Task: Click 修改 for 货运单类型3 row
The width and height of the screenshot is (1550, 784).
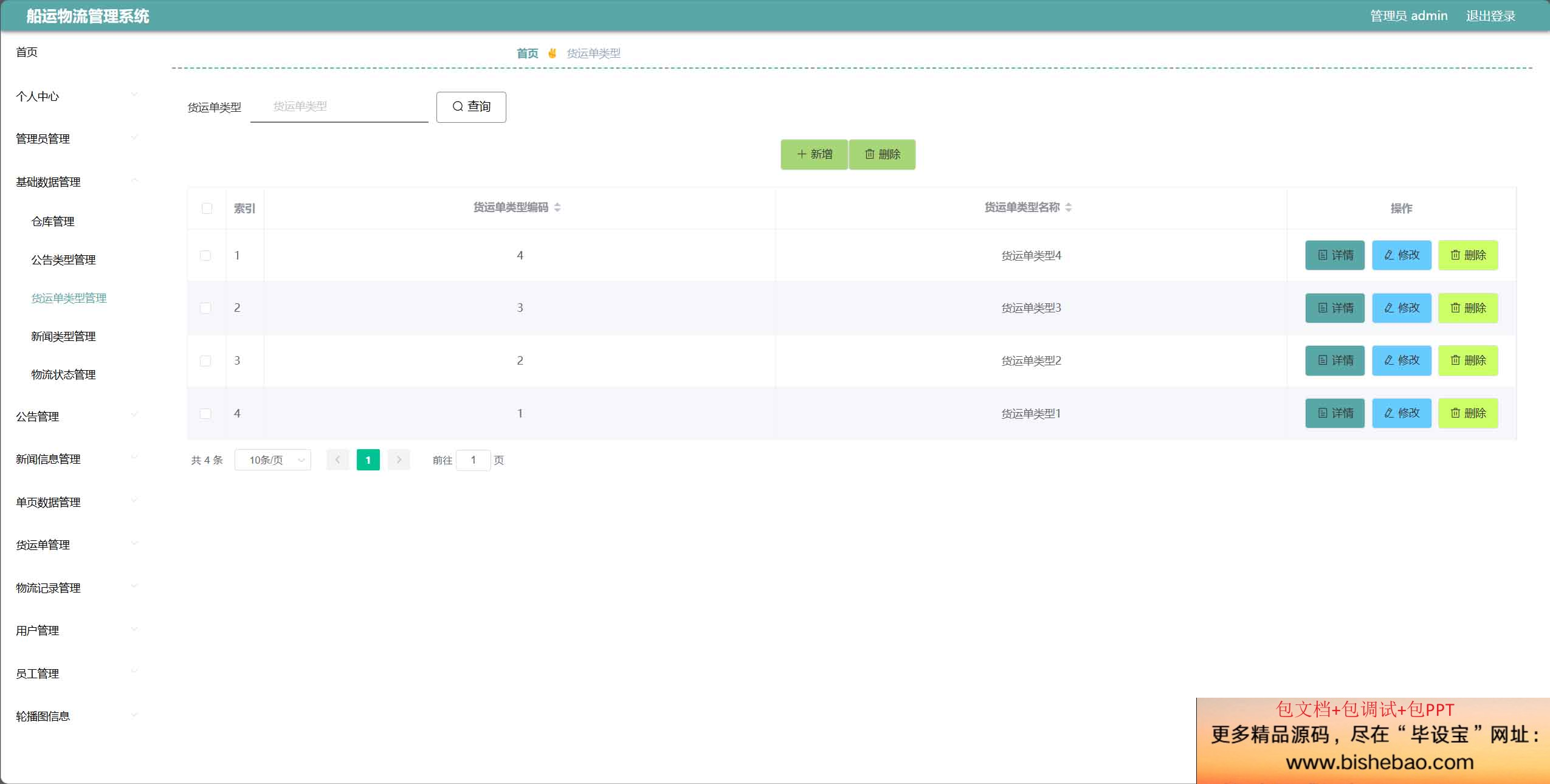Action: [1402, 308]
